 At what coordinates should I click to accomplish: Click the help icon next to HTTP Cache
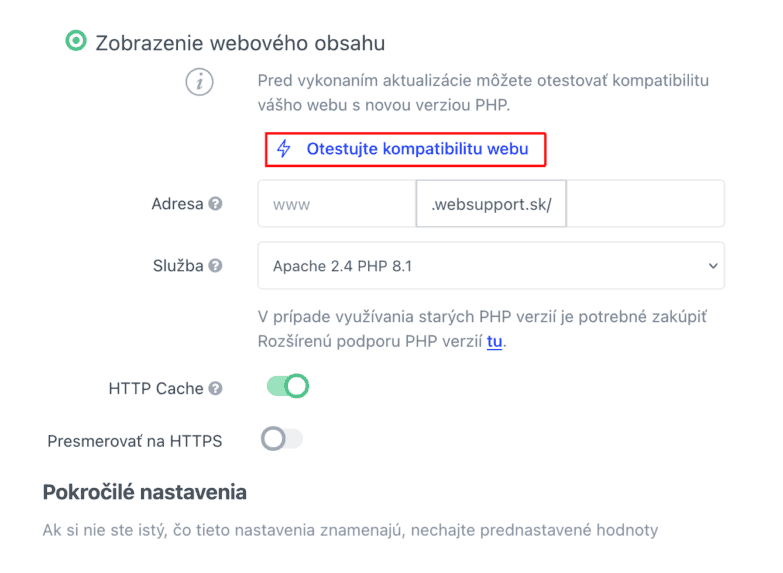coord(215,388)
